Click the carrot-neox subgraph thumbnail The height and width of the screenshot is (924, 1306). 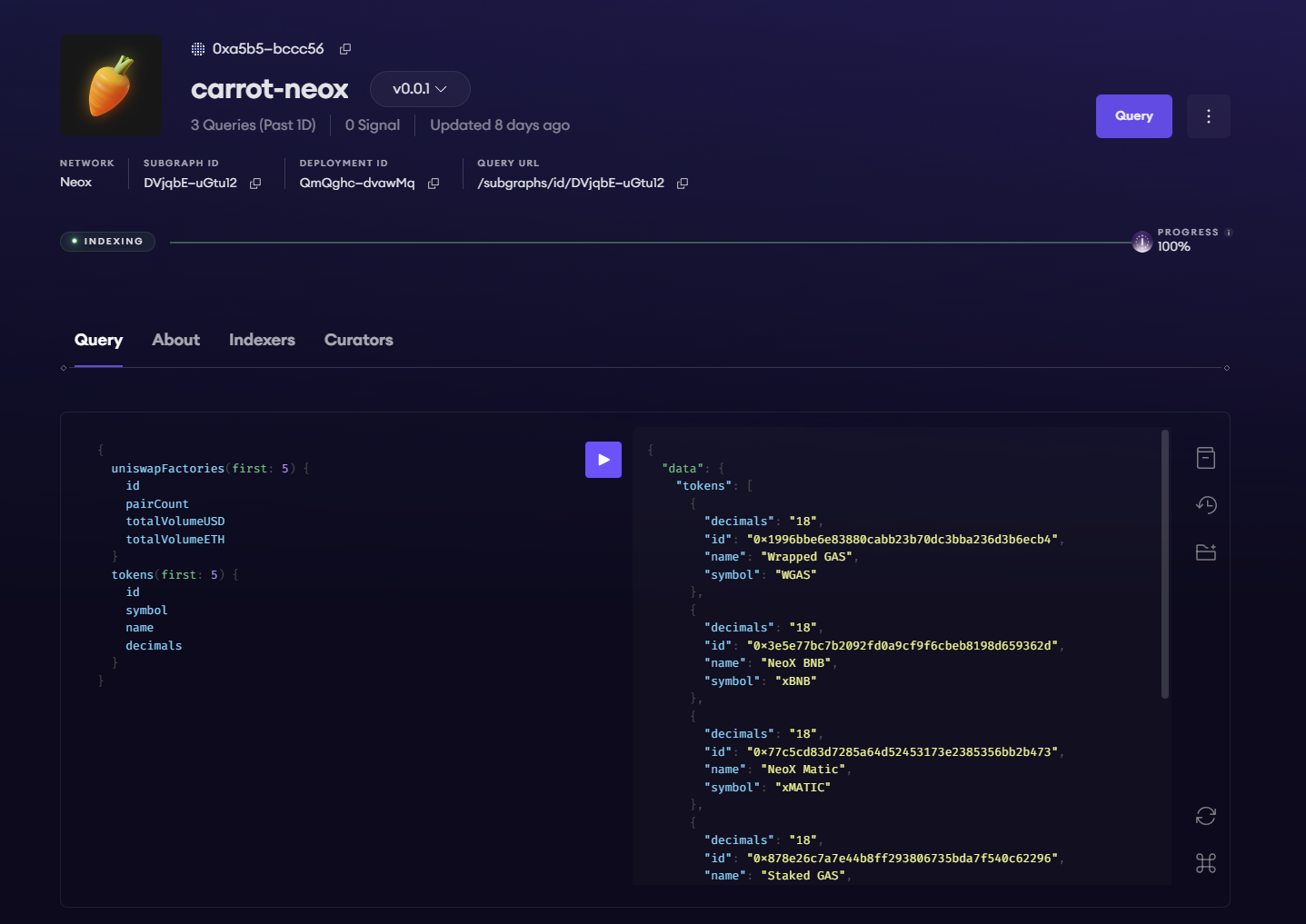point(111,85)
